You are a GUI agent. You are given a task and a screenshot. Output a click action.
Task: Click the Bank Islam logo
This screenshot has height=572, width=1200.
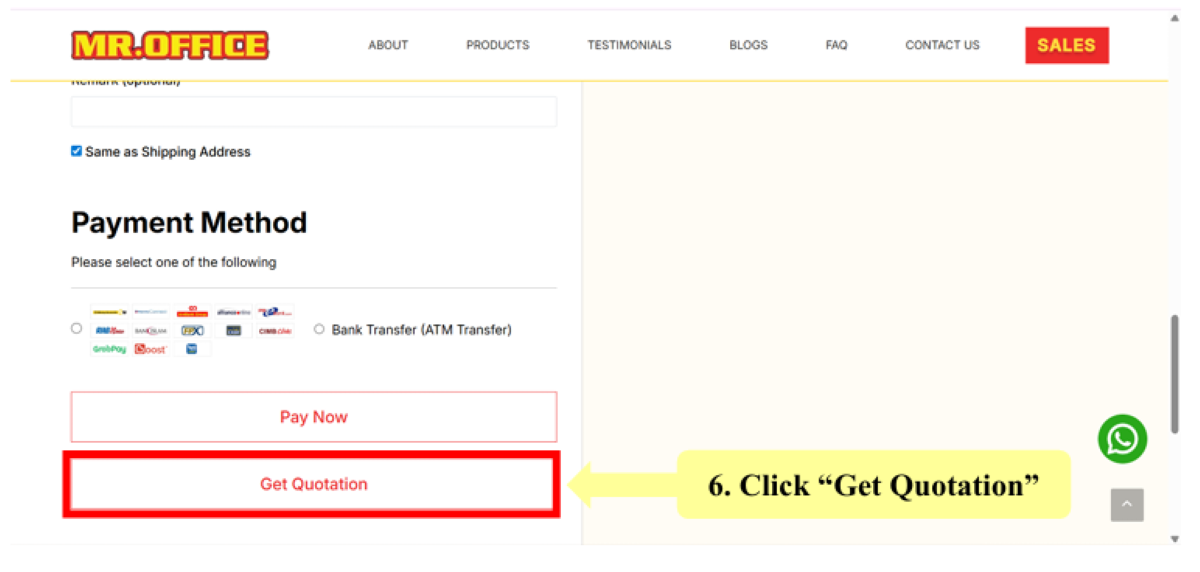(x=151, y=330)
